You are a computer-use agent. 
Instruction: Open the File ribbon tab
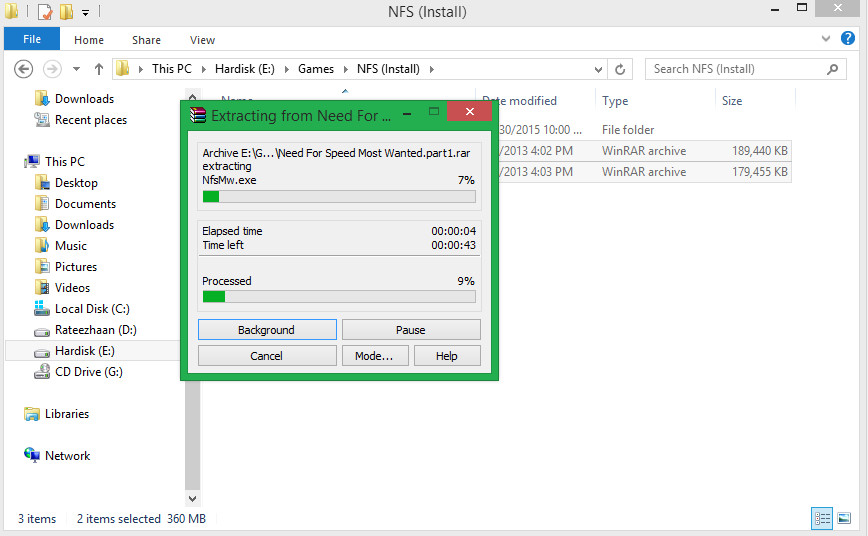point(32,39)
